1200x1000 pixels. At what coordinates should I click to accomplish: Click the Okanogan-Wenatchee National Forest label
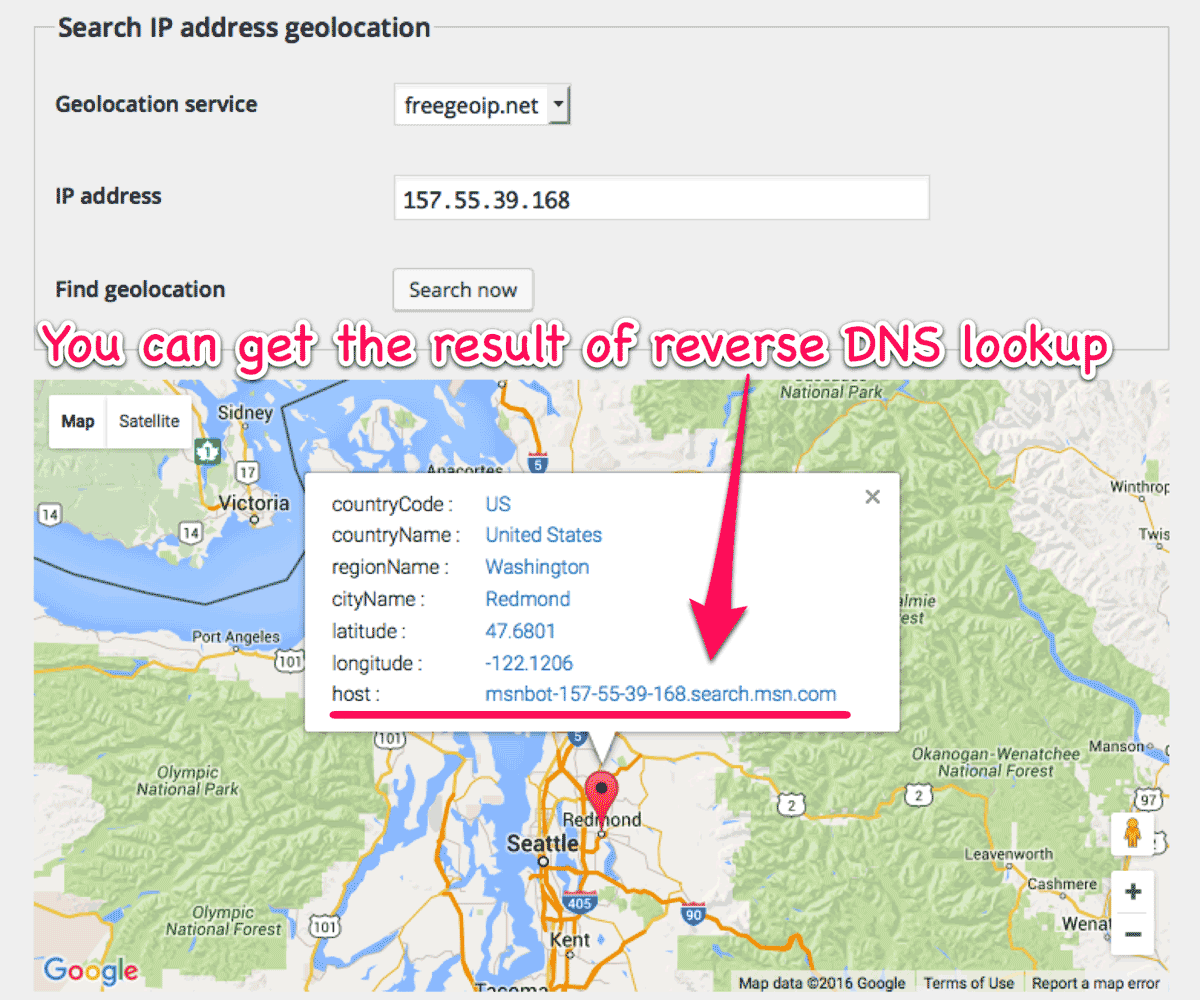click(x=996, y=762)
